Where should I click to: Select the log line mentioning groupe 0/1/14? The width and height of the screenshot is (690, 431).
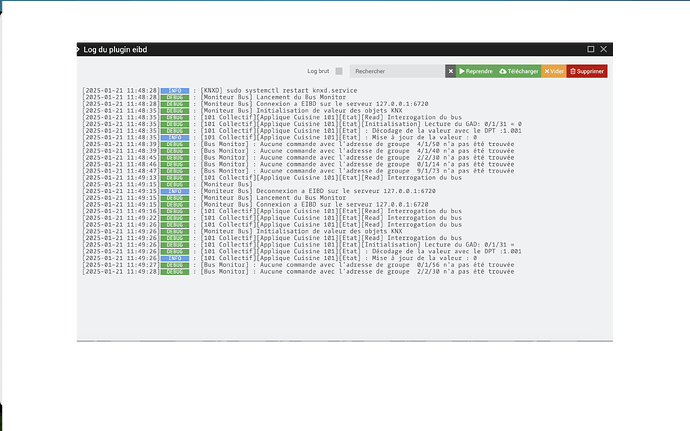click(x=298, y=164)
